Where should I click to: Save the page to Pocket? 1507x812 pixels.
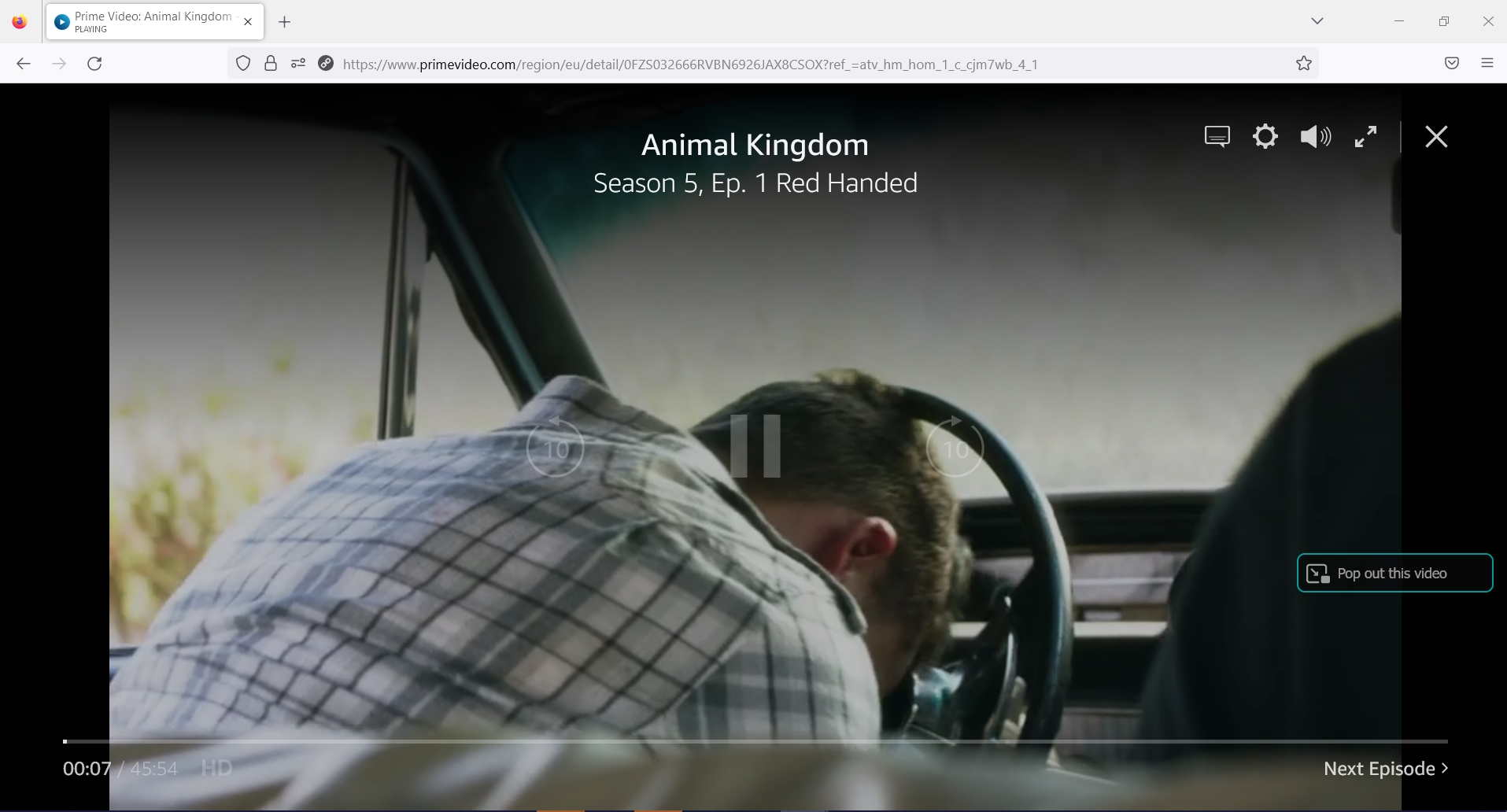1450,64
